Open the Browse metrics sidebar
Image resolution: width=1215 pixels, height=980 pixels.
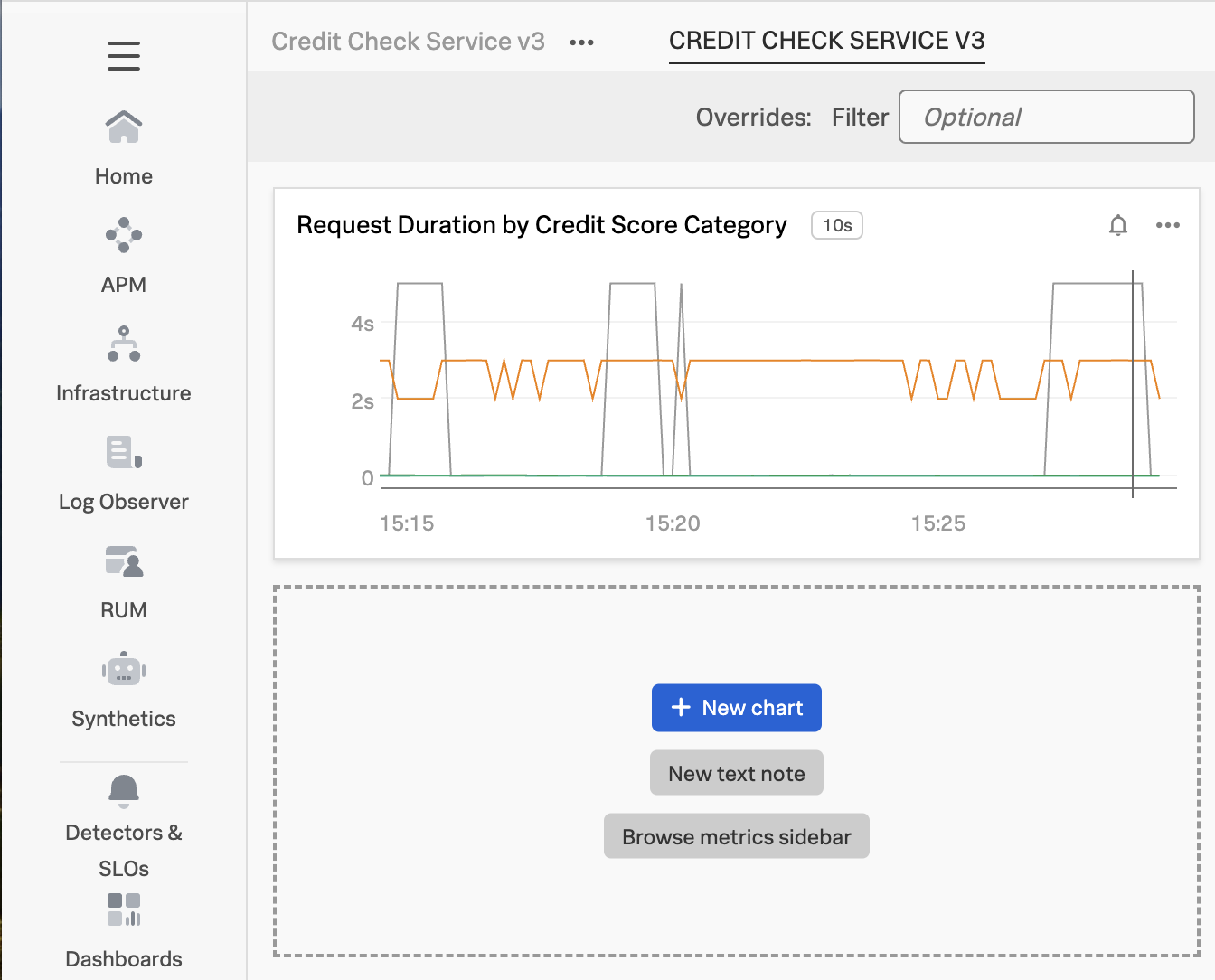[736, 835]
